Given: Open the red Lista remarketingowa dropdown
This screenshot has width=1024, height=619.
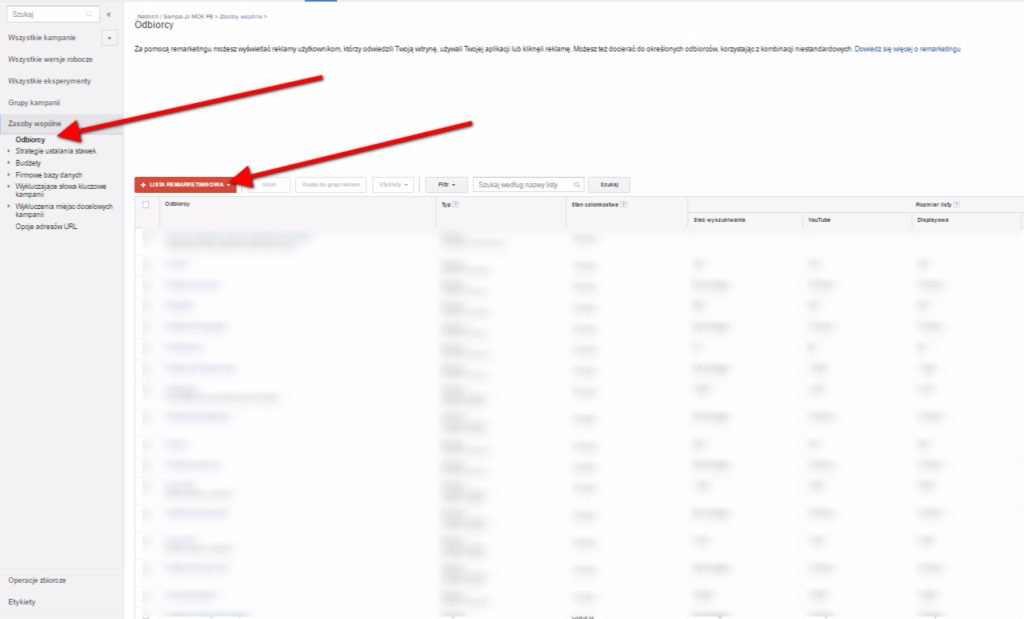Looking at the screenshot, I should point(185,185).
